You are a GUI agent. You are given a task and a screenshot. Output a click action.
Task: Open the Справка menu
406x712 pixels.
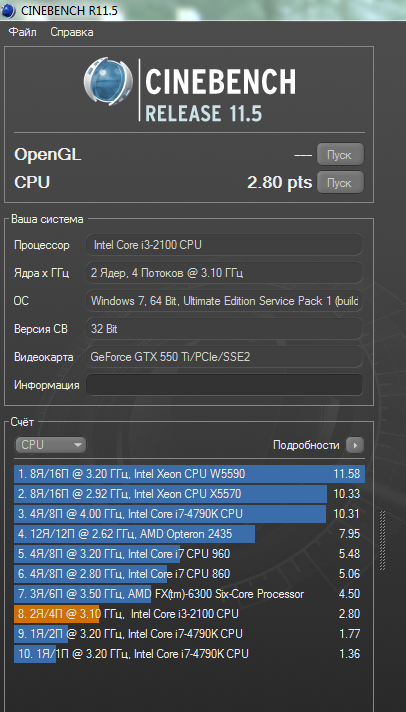72,32
